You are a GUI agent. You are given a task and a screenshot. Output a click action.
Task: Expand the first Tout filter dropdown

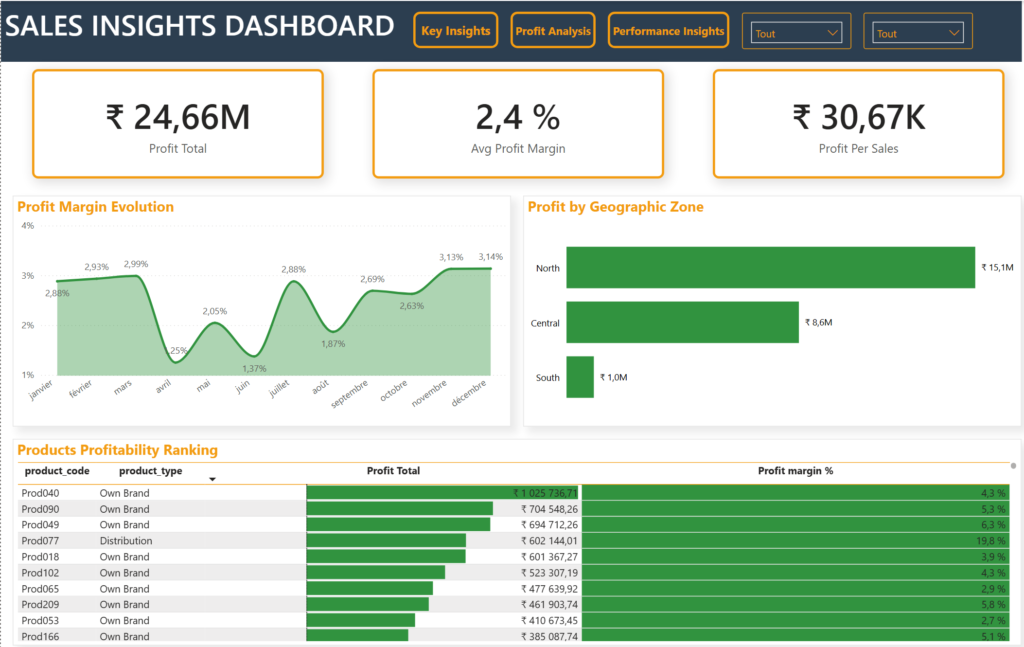(x=797, y=33)
